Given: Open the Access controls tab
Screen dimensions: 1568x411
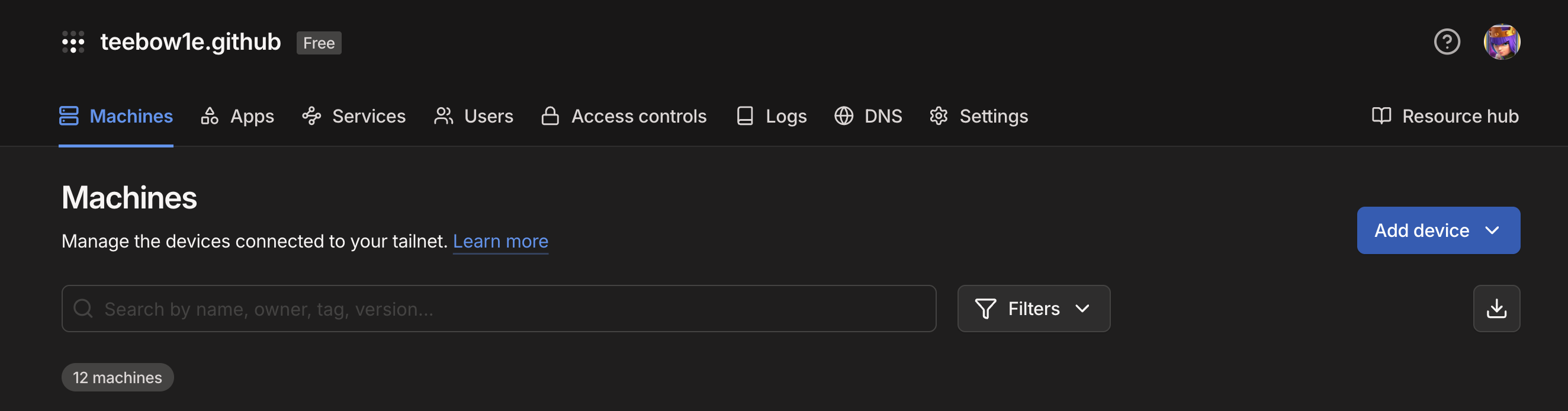Looking at the screenshot, I should click(624, 115).
